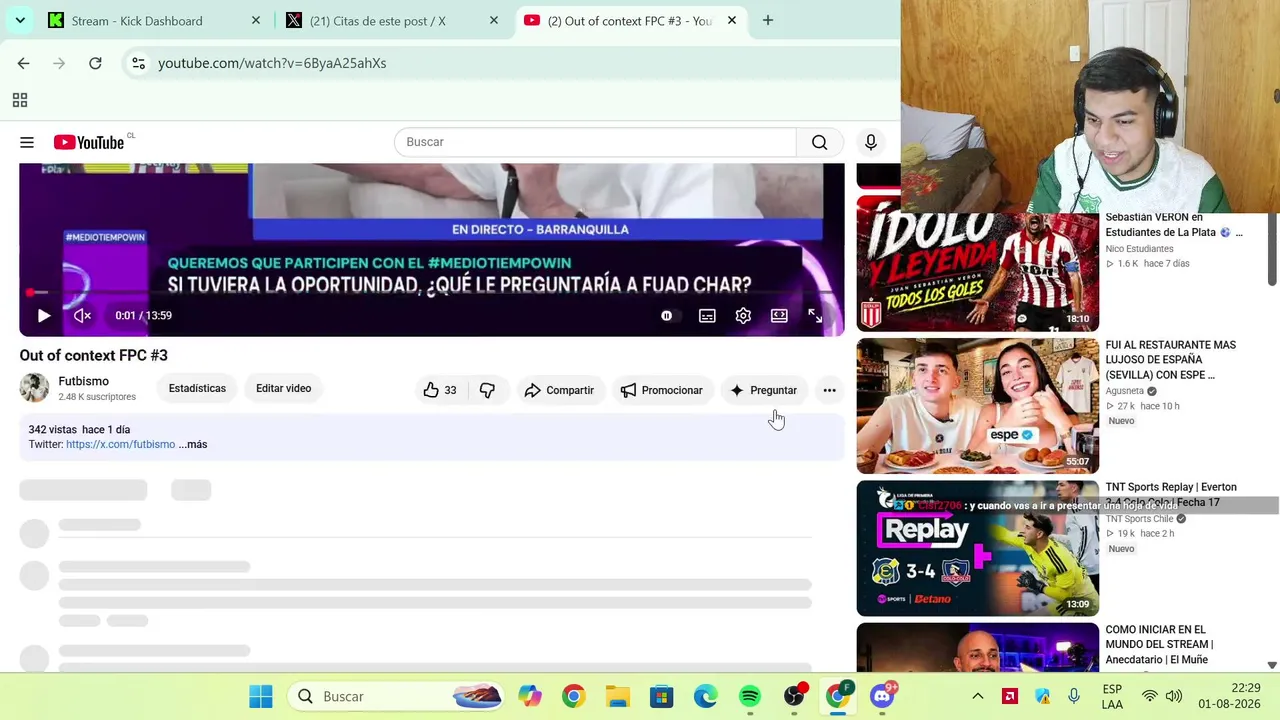Toggle subtitles in the video player
Viewport: 1280px width, 720px height.
pos(707,316)
